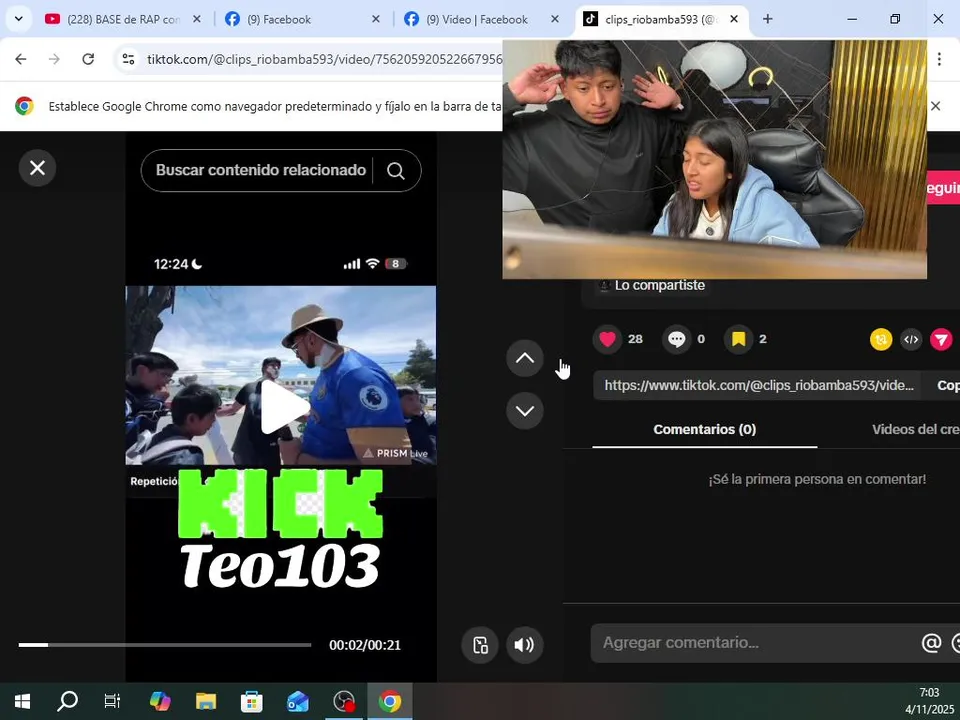This screenshot has width=960, height=720.
Task: Close the (9) Facebook tab
Action: tap(376, 19)
